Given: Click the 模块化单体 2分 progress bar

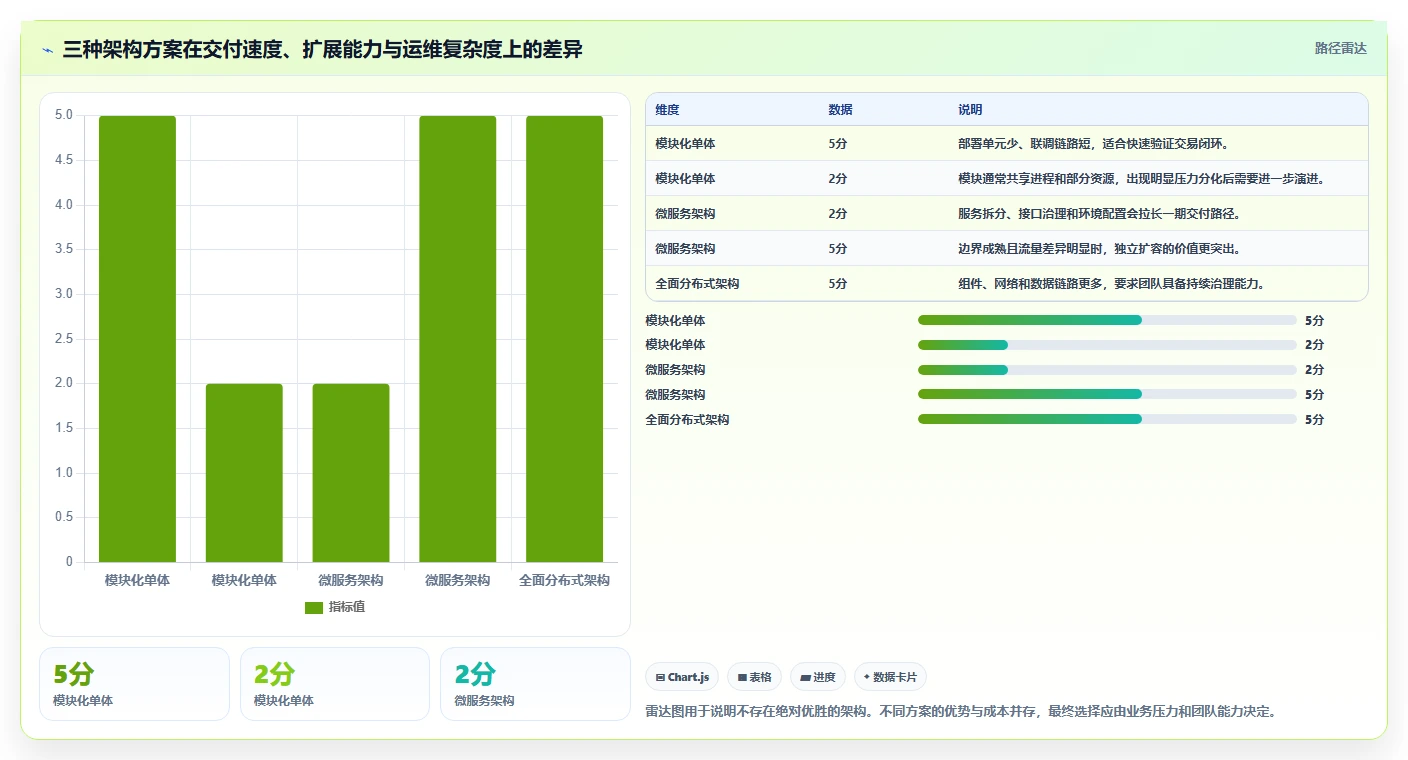Looking at the screenshot, I should (1107, 345).
